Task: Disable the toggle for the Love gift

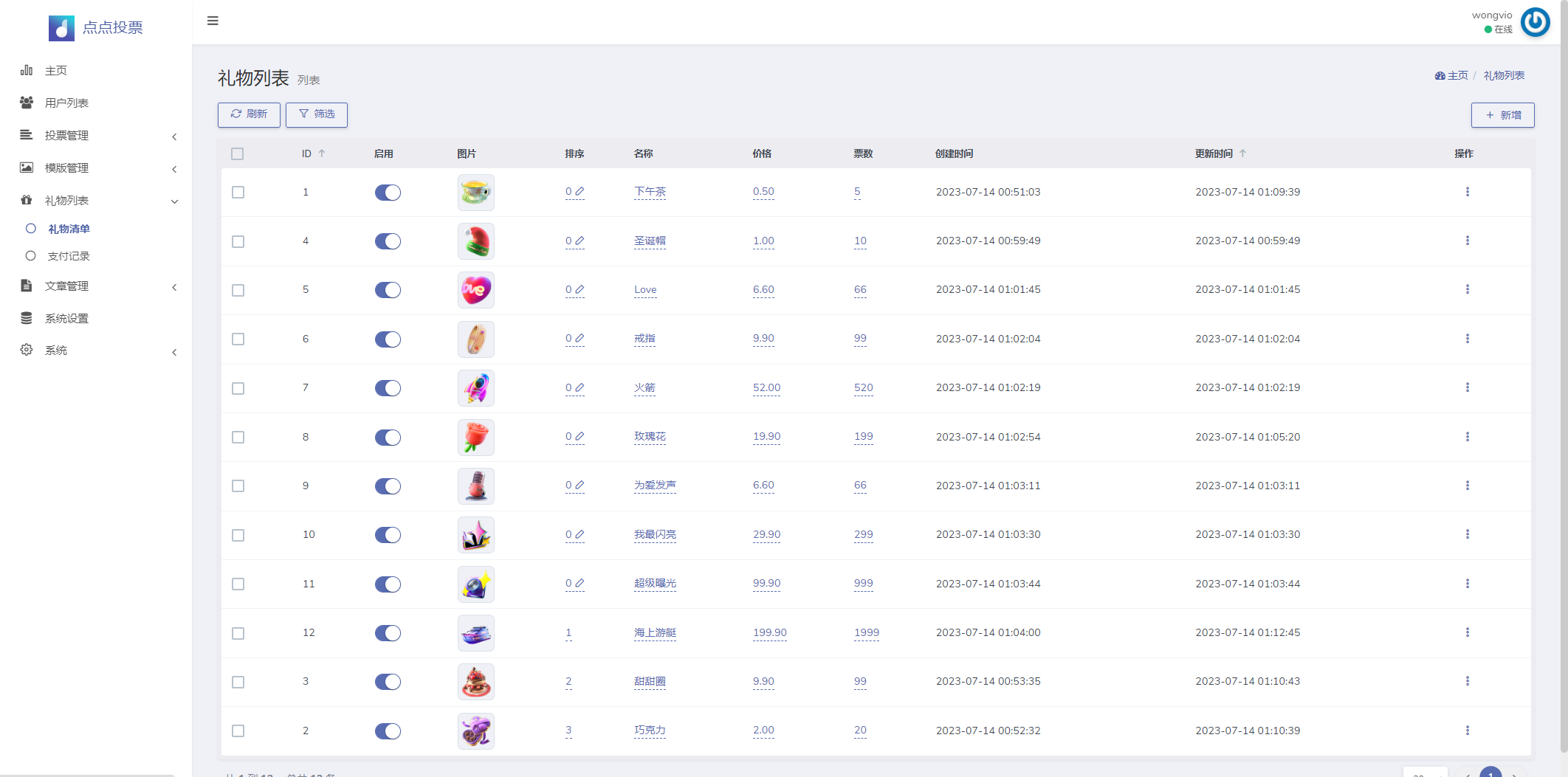Action: pos(388,290)
